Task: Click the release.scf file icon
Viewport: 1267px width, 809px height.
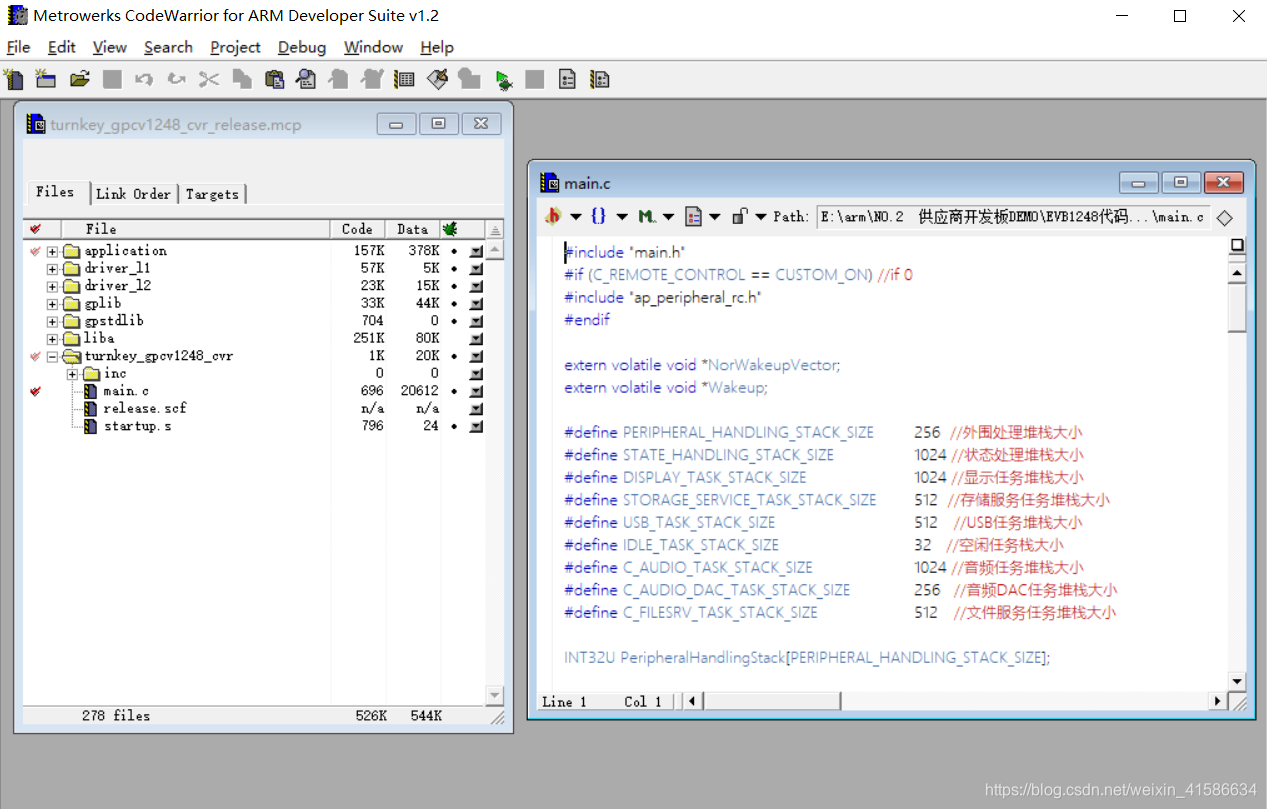Action: (x=90, y=408)
